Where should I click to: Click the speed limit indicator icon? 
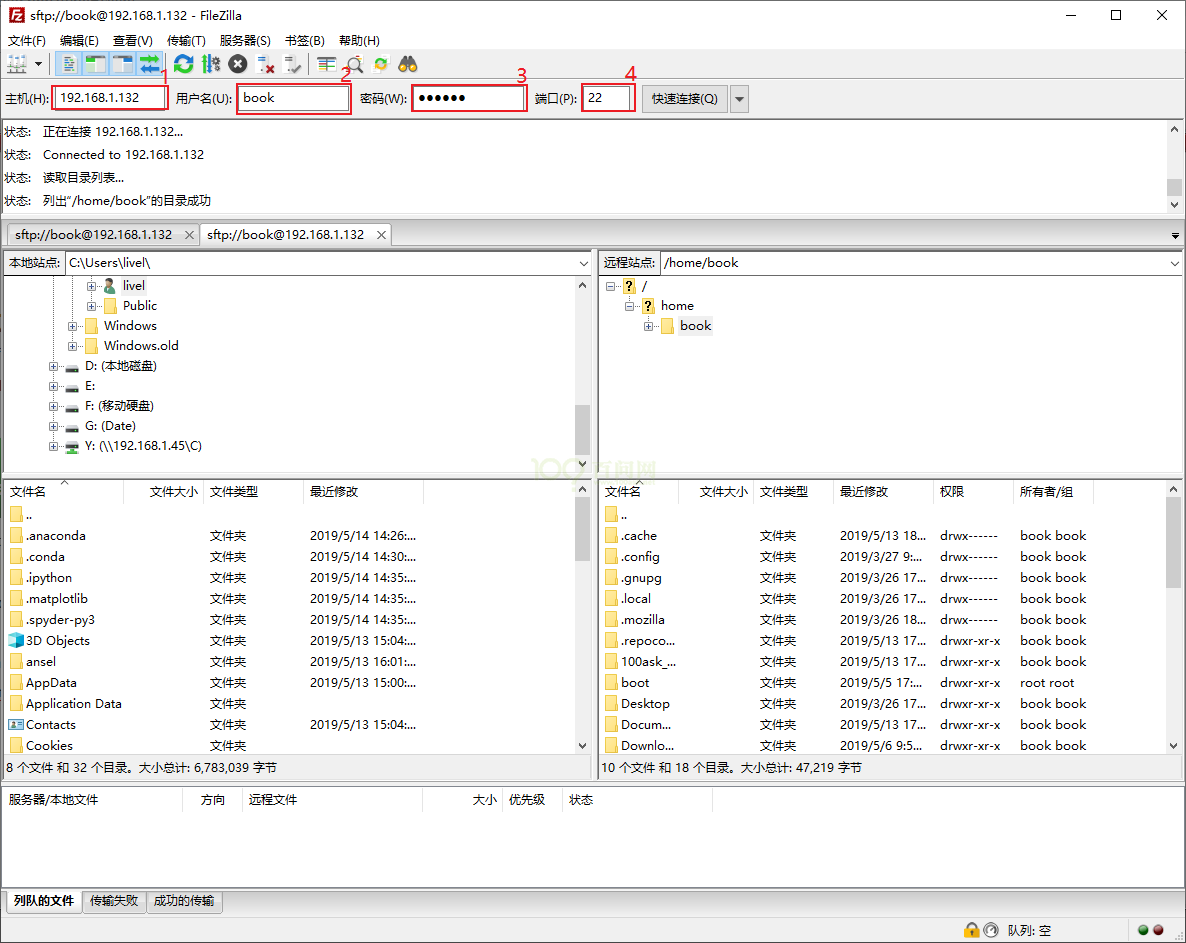(x=990, y=930)
